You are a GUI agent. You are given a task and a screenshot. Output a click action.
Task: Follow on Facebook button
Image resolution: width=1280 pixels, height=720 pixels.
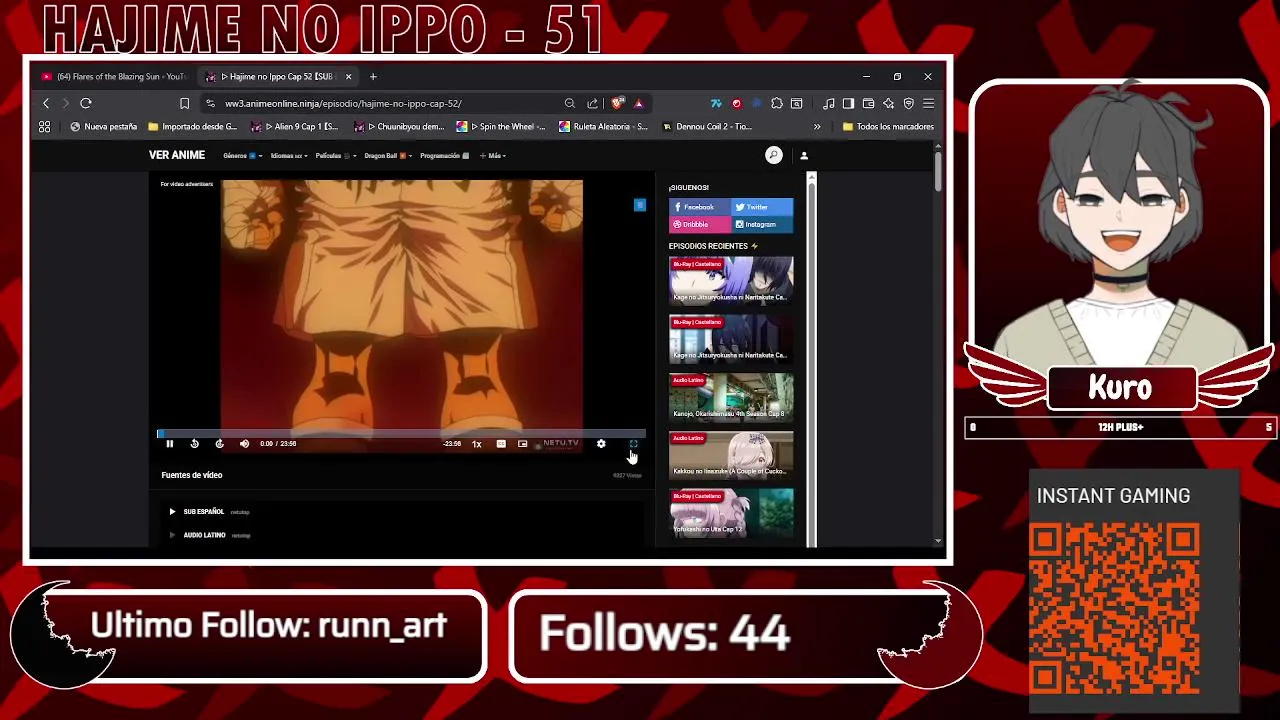point(699,207)
